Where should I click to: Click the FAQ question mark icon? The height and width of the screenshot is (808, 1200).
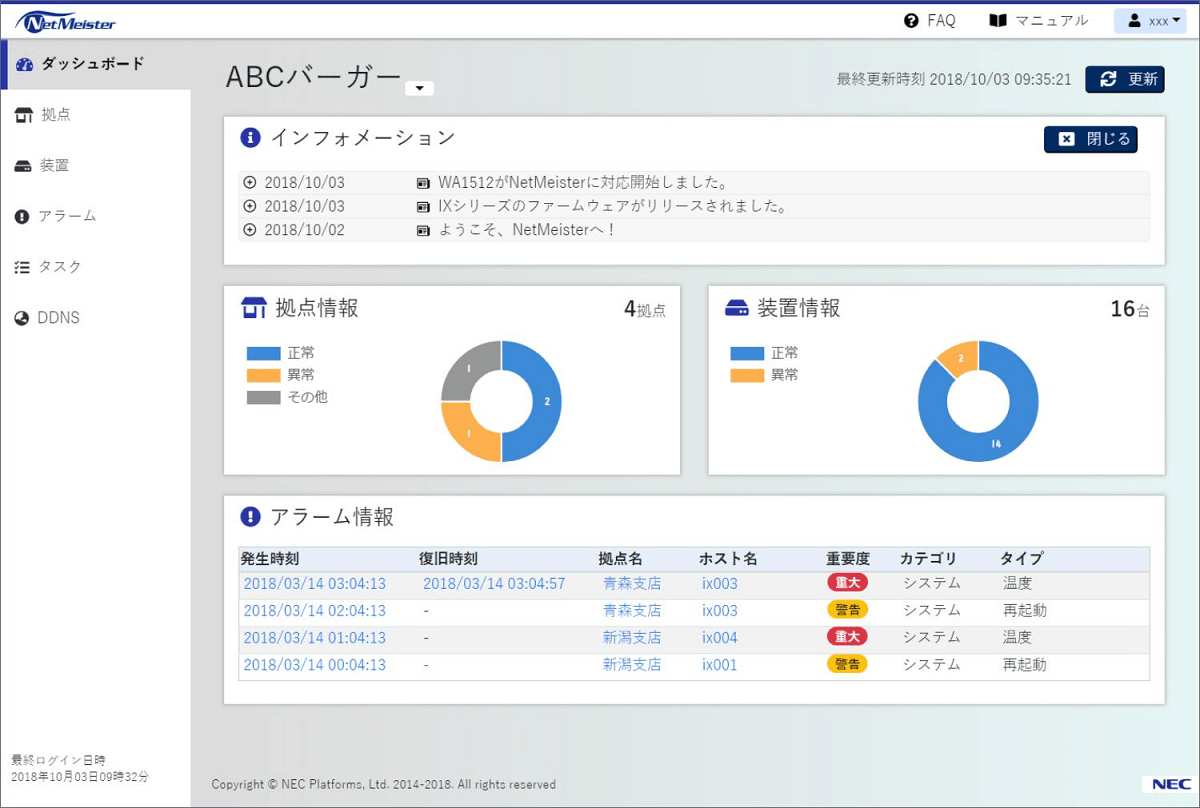(x=911, y=21)
